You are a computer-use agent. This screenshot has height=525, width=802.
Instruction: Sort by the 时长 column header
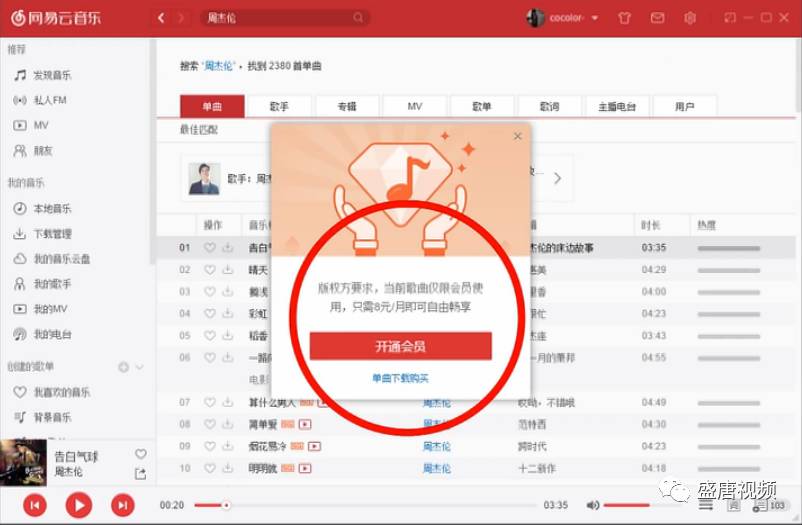[x=651, y=225]
